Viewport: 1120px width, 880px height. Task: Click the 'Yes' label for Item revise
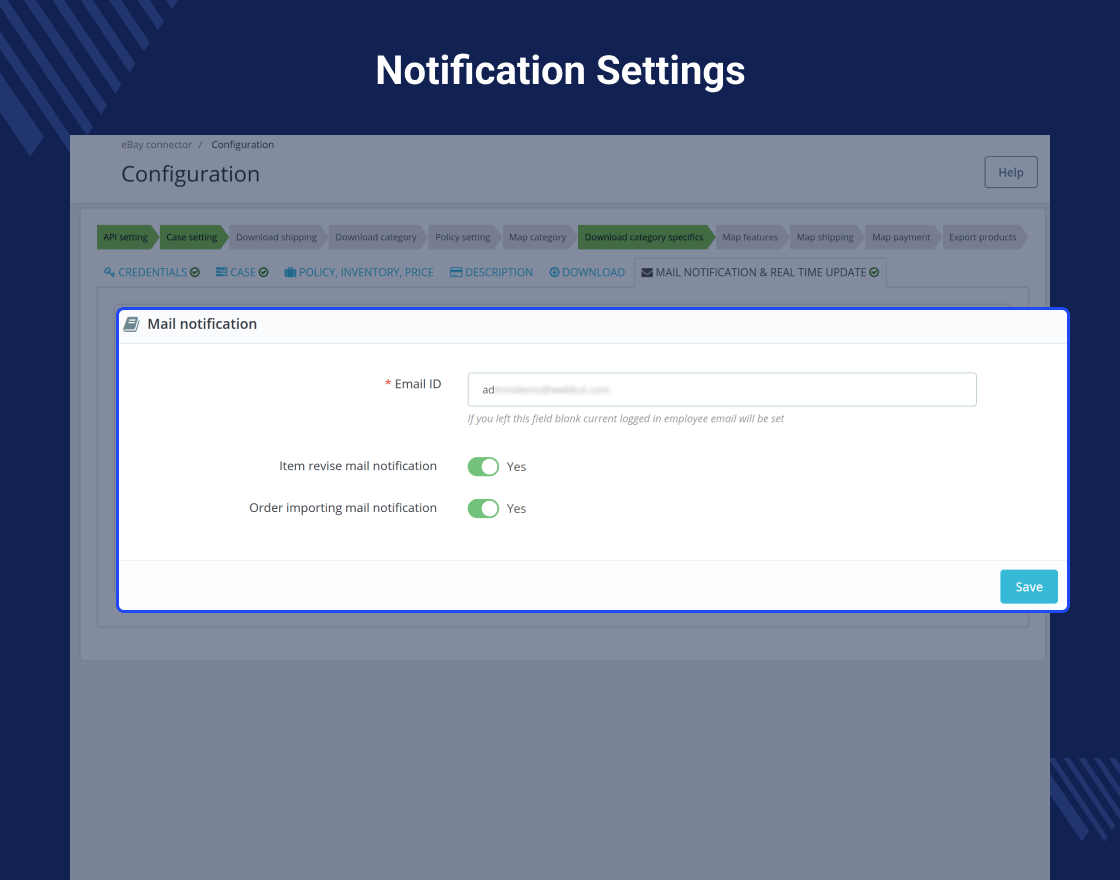516,466
